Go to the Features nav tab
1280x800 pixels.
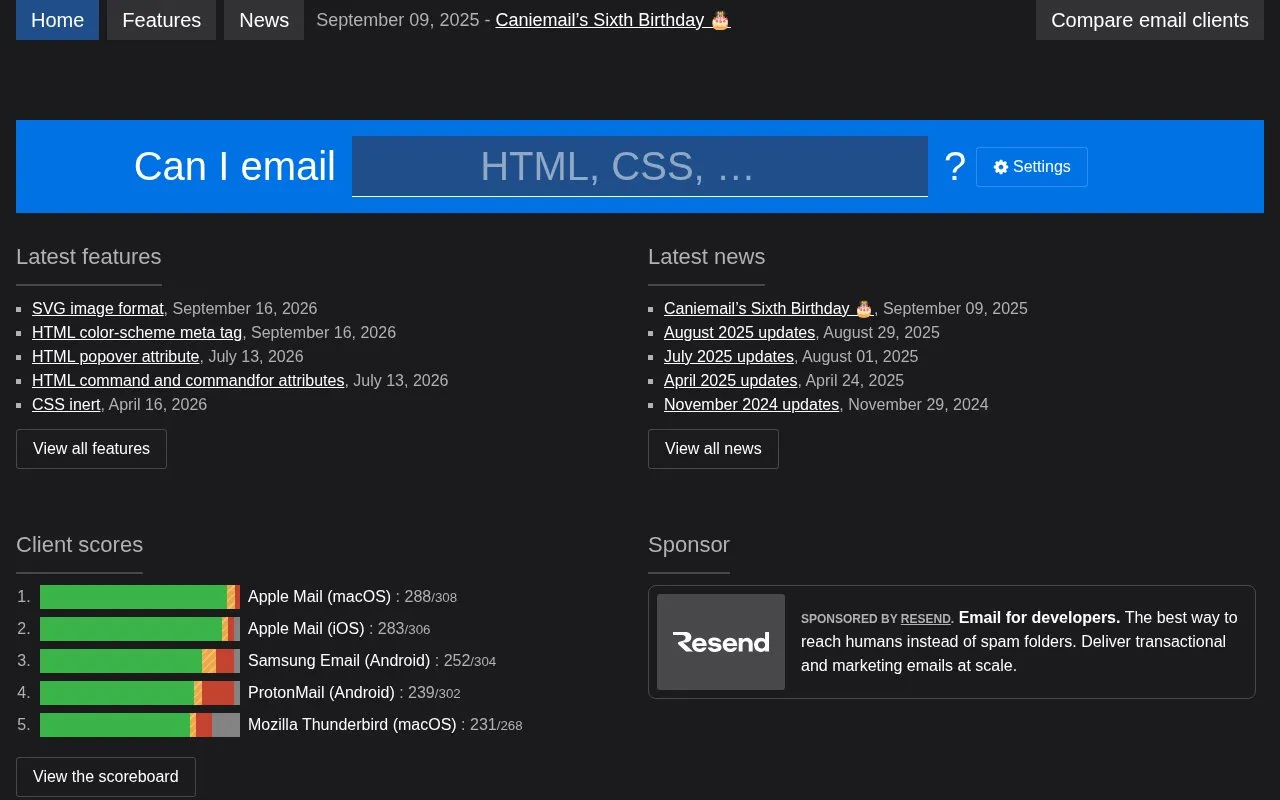point(161,20)
